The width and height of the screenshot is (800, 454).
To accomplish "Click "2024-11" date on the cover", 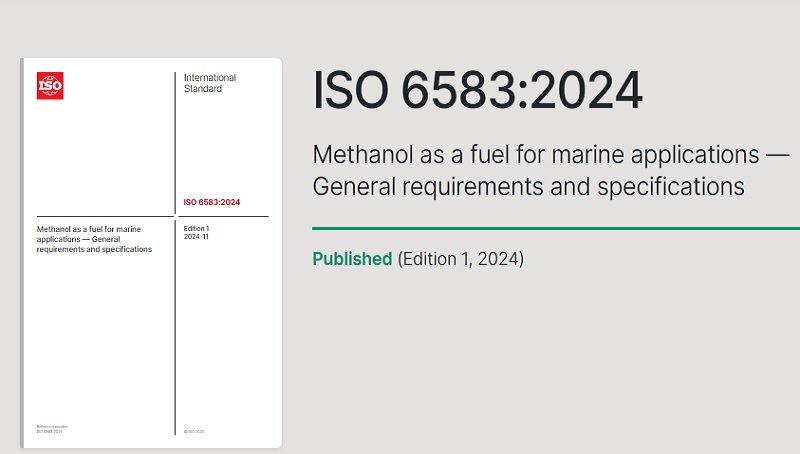I will tap(197, 239).
